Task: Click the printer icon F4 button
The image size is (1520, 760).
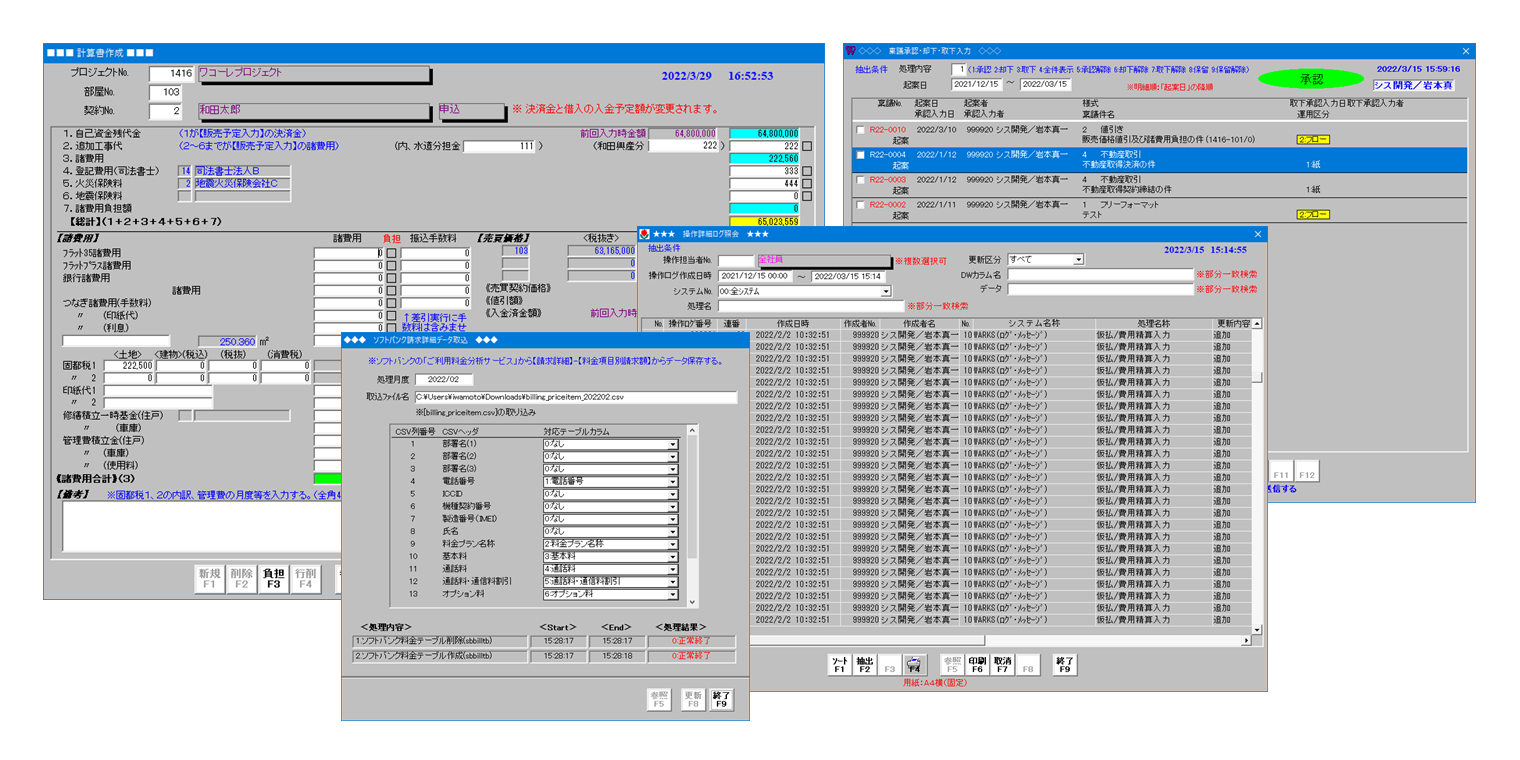Action: pyautogui.click(x=914, y=665)
